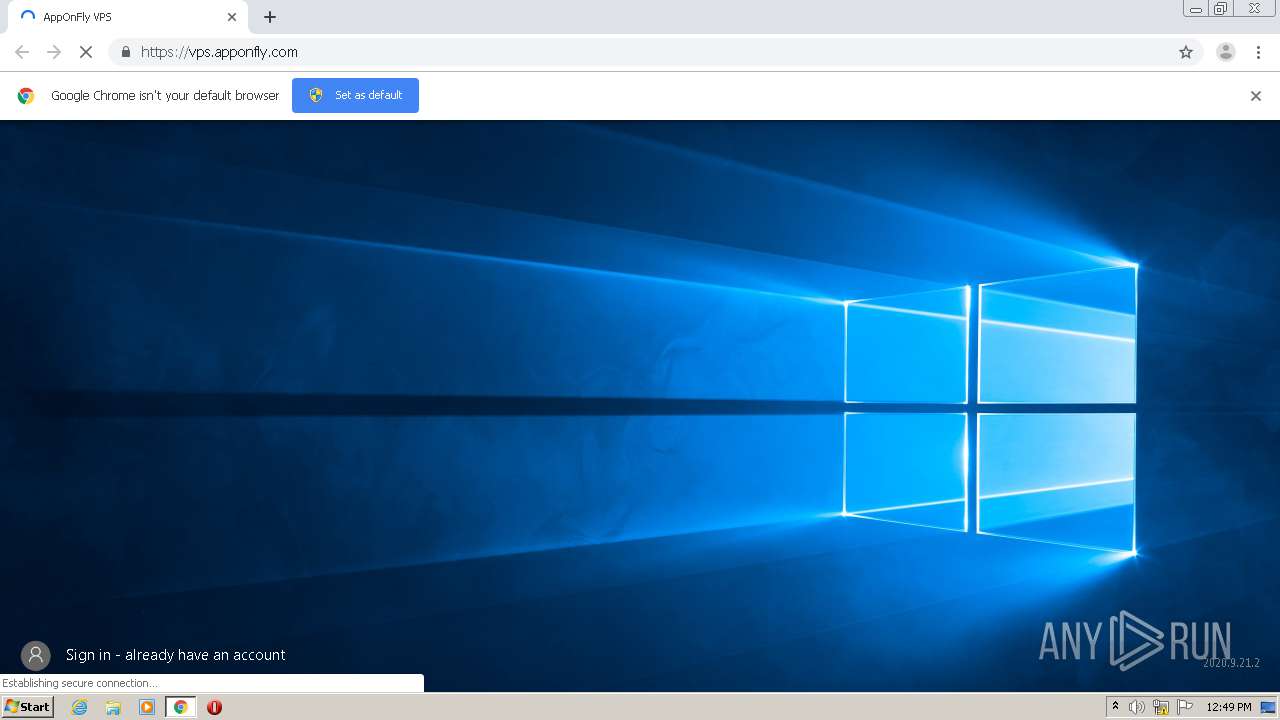Screen dimensions: 1280x720
Task: Select the AppOnFly VPS browser tab
Action: click(x=127, y=17)
